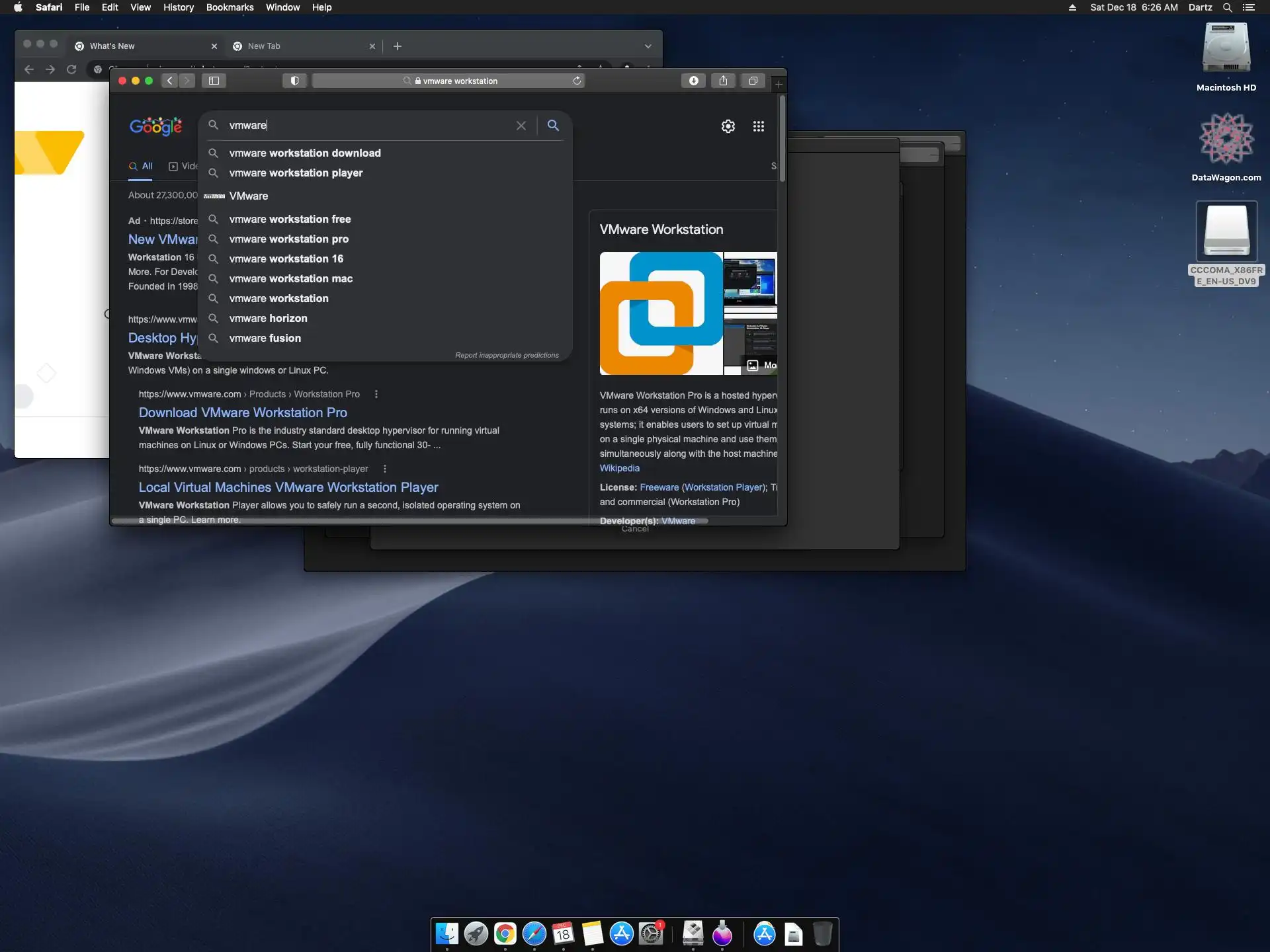
Task: Open Google settings gear icon
Action: coord(728,126)
